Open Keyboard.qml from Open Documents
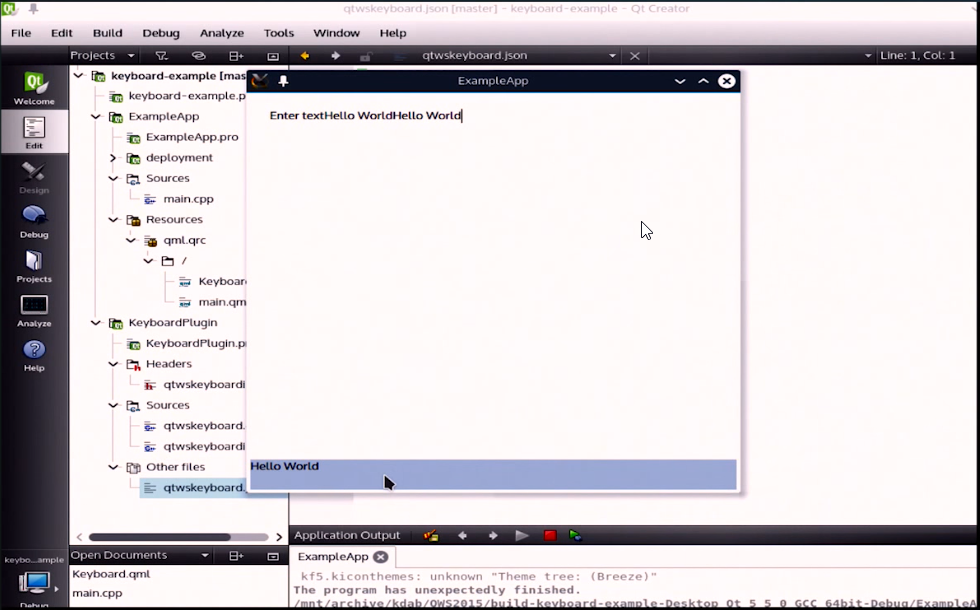 pos(111,574)
